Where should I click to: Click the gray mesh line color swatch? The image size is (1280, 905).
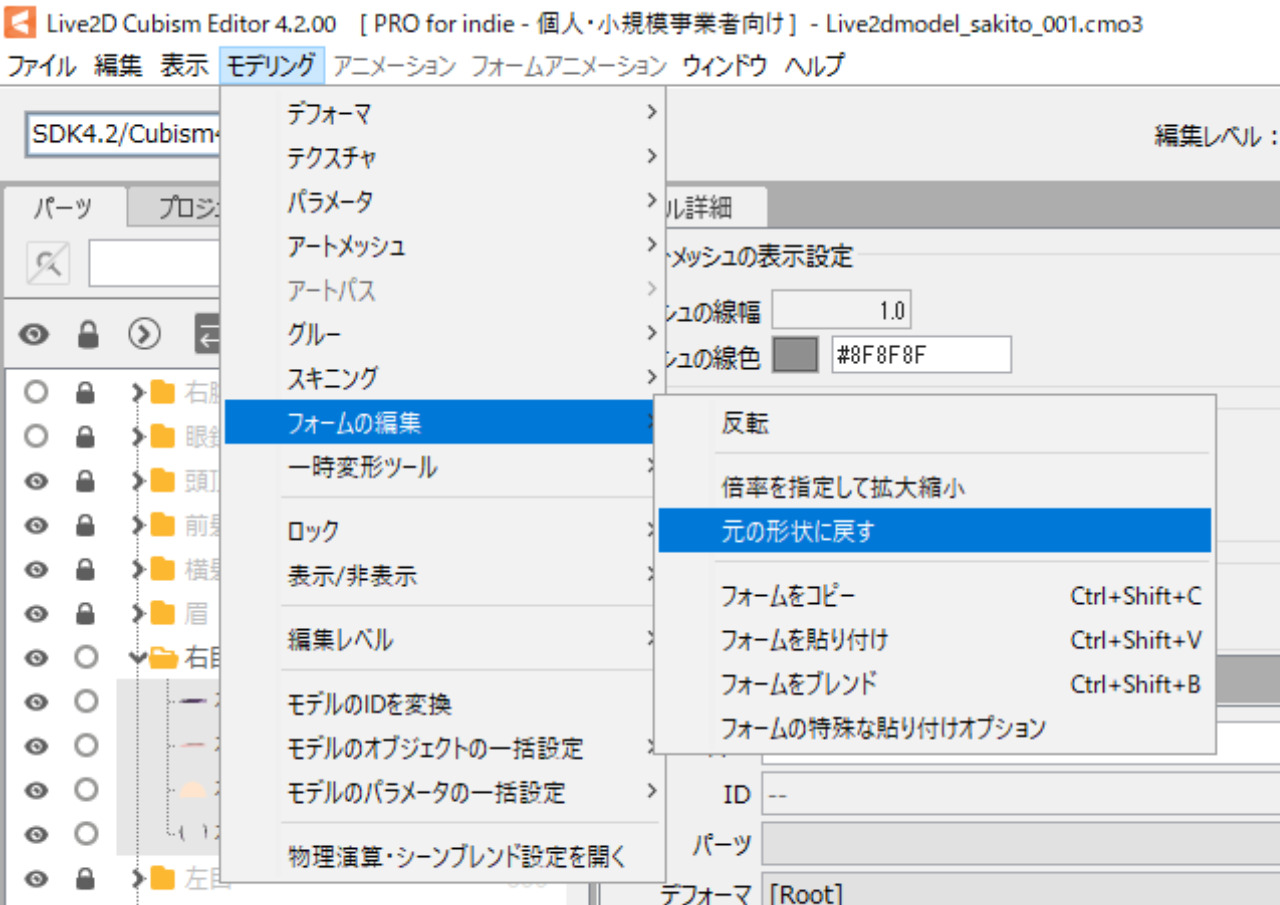pyautogui.click(x=796, y=355)
